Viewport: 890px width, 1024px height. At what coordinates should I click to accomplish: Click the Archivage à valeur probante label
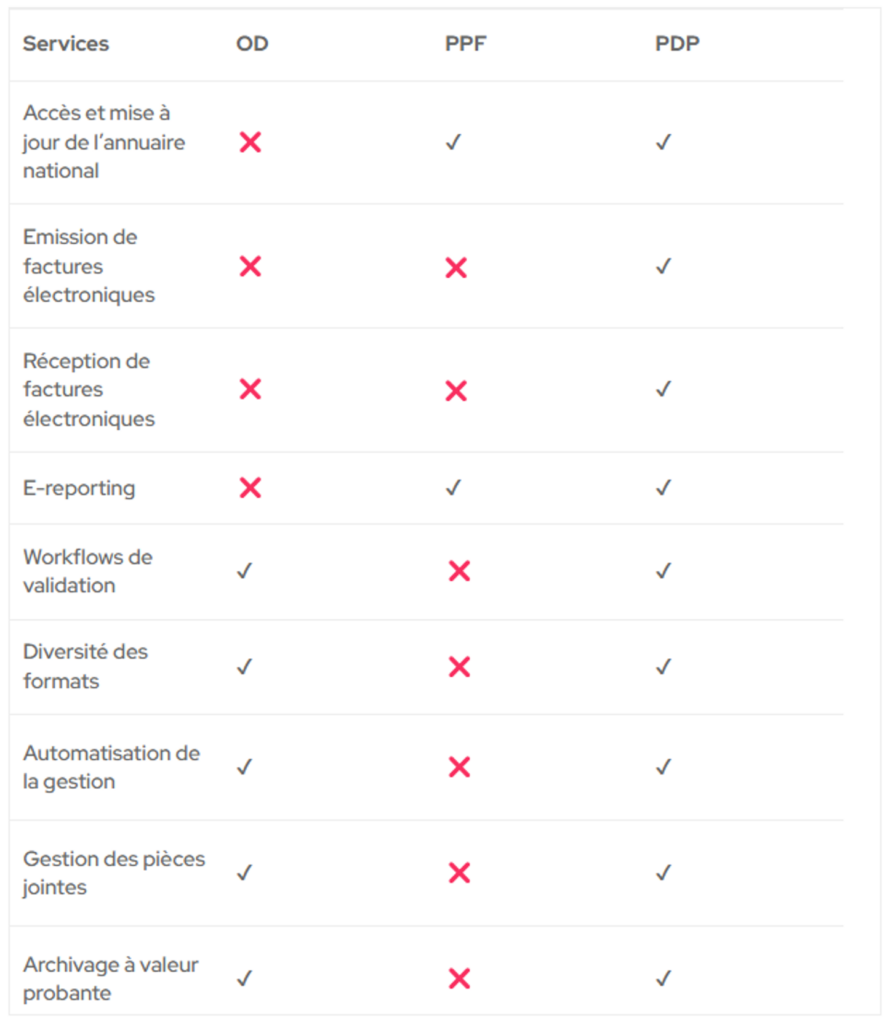pos(110,978)
